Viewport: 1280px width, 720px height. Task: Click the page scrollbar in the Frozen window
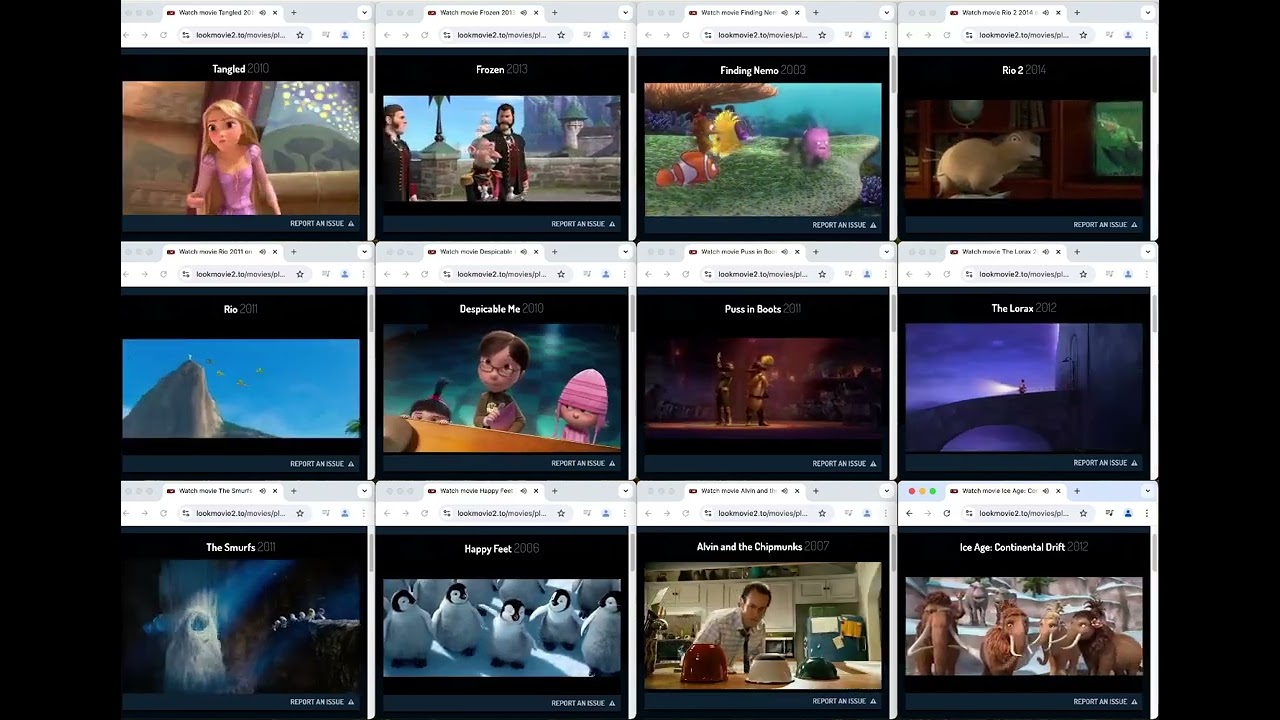632,75
